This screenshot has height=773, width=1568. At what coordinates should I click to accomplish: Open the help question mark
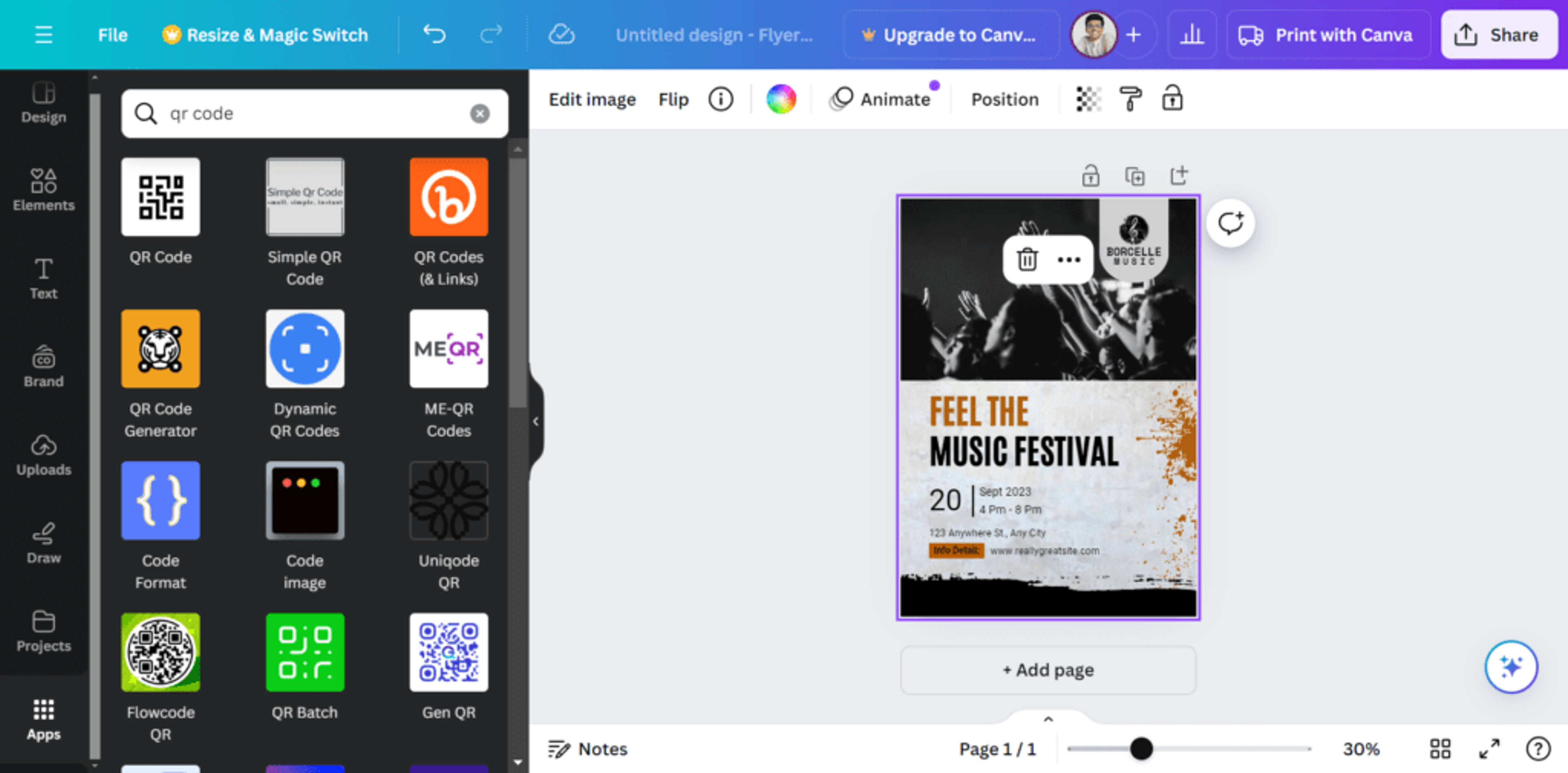[1538, 749]
